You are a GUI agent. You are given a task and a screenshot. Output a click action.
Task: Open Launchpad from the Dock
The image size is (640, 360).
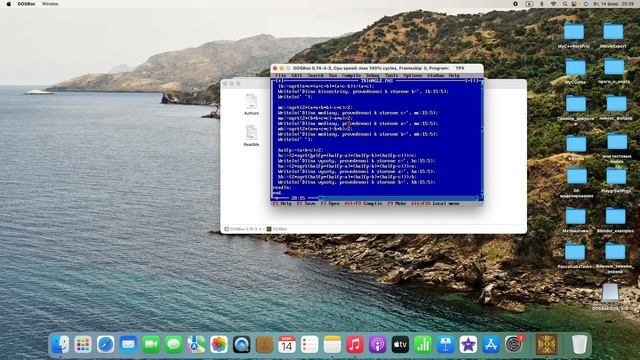click(83, 344)
